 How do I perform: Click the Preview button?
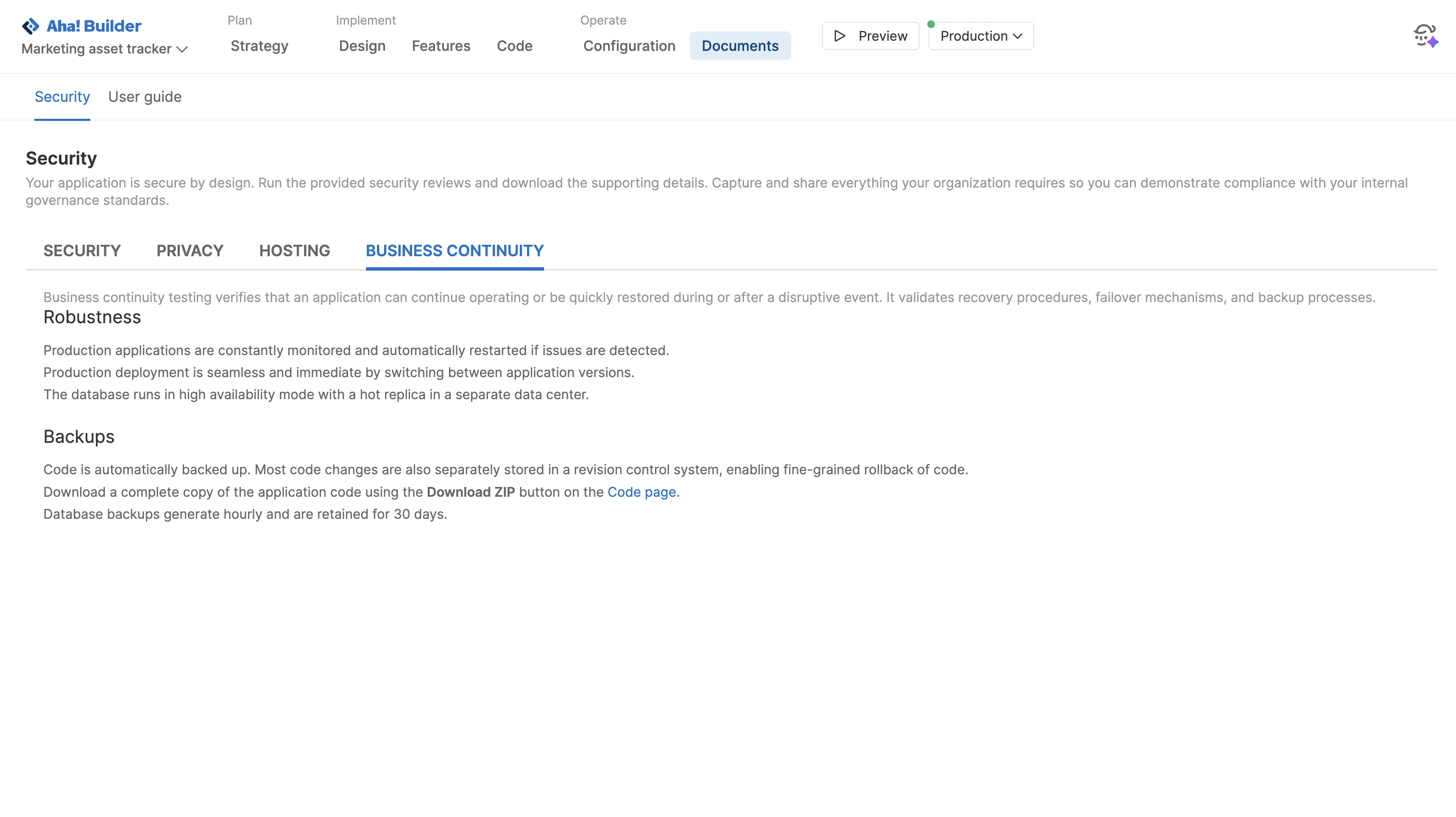870,36
